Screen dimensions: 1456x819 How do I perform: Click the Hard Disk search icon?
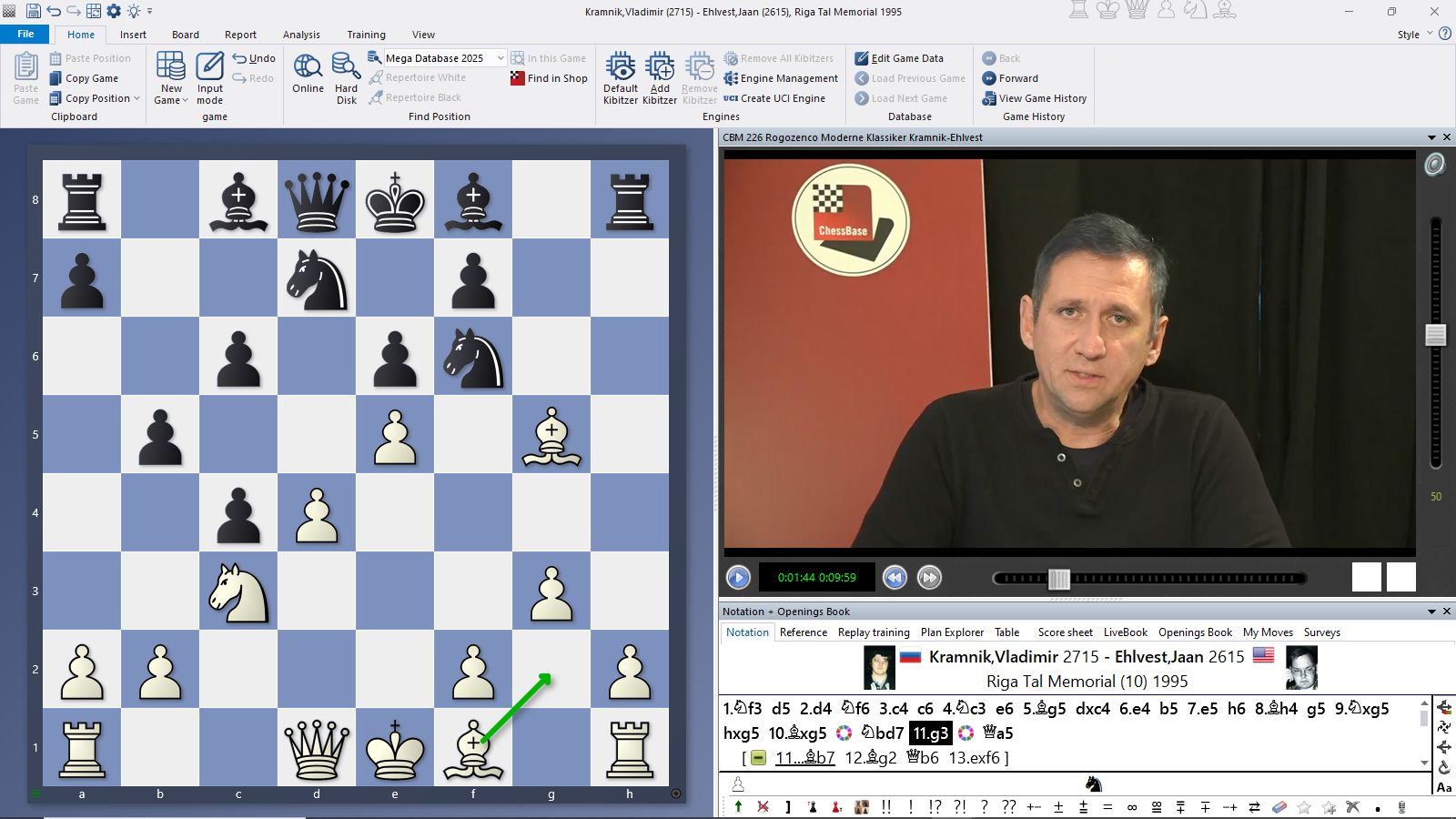(346, 68)
